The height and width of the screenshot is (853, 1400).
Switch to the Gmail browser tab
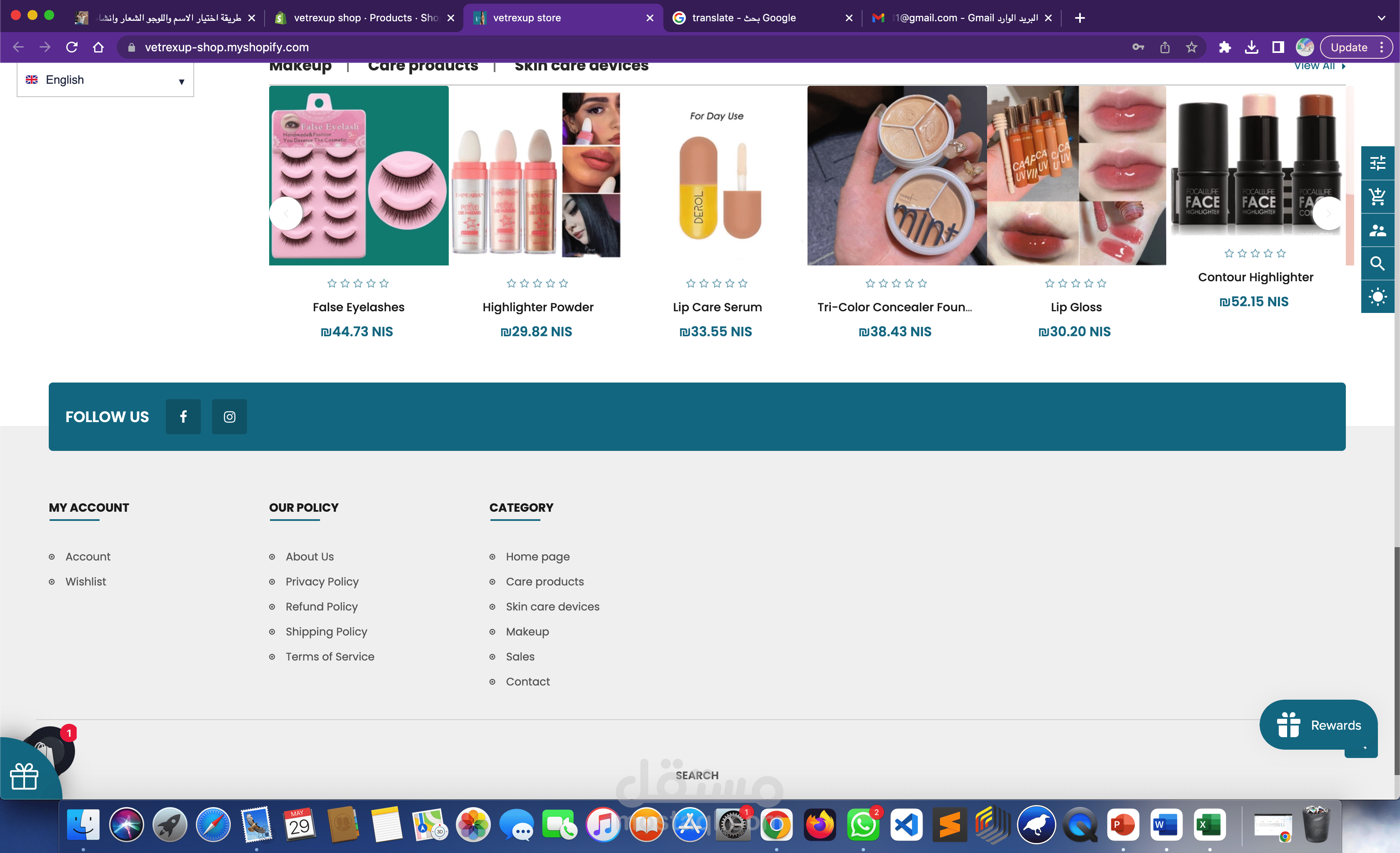[x=960, y=18]
